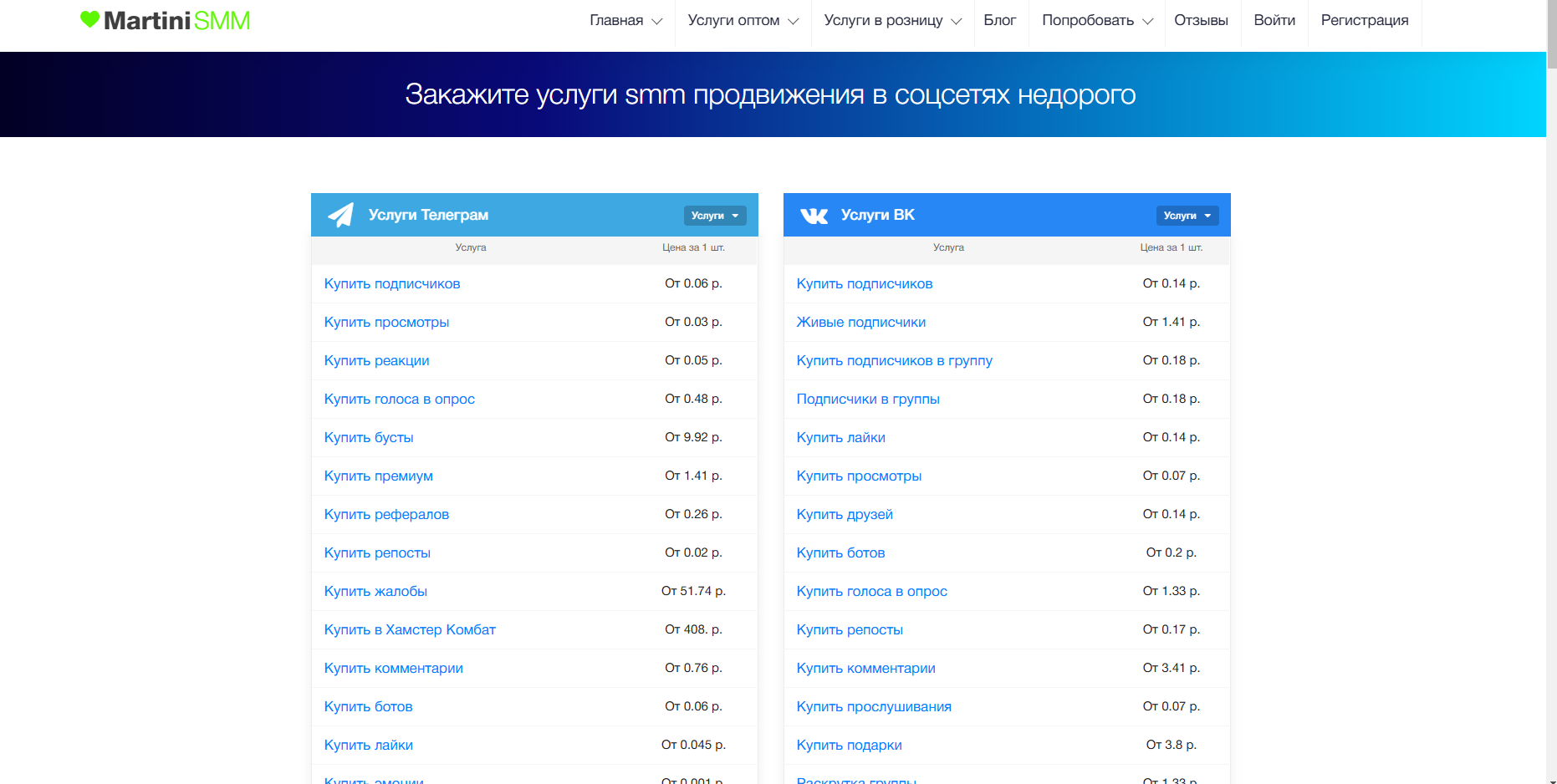Open the Услуги dropdown in Telegram panel
1557x784 pixels.
coord(715,216)
